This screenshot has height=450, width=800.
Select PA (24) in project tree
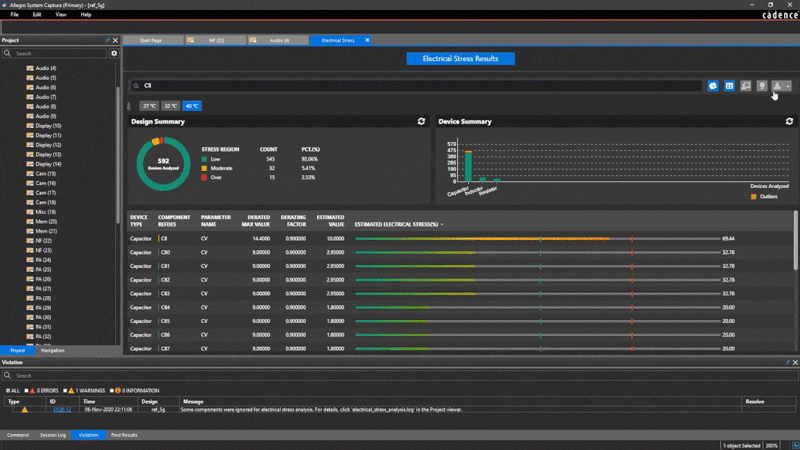tap(43, 260)
